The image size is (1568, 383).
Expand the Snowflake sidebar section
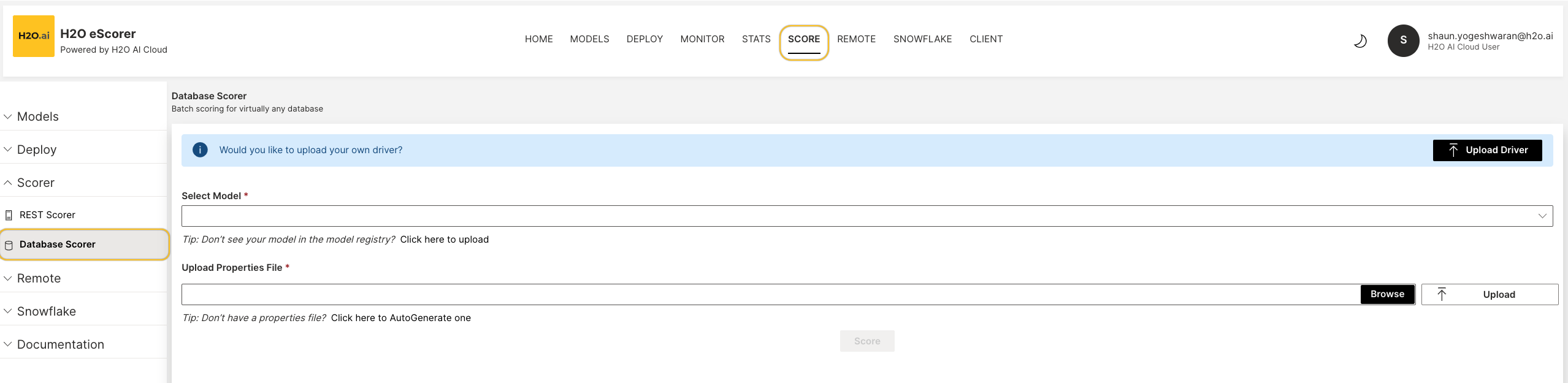pyautogui.click(x=47, y=311)
